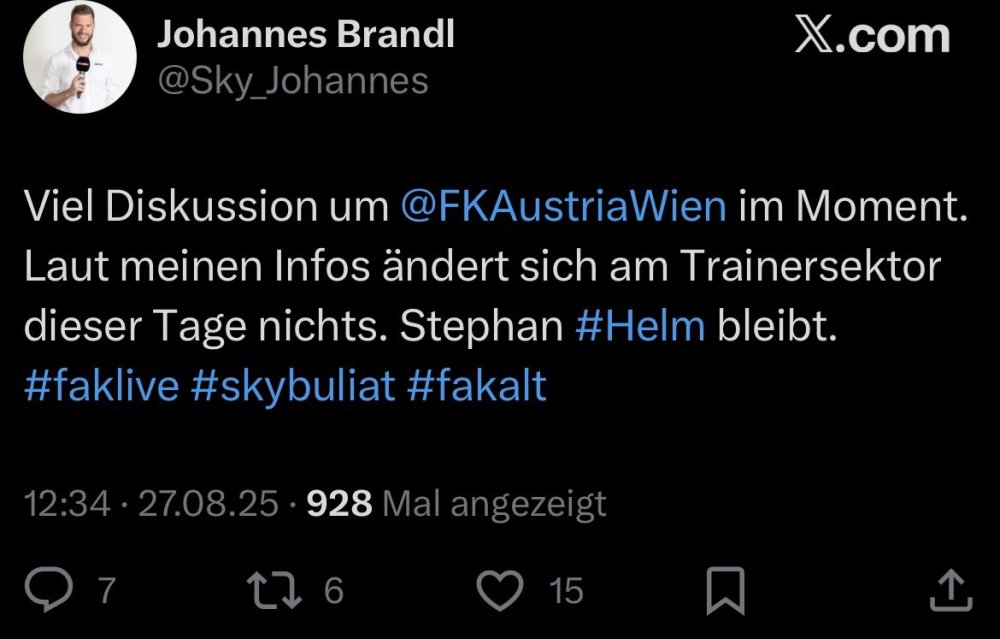Click the repost count 6
Viewport: 1000px width, 639px height.
(333, 591)
